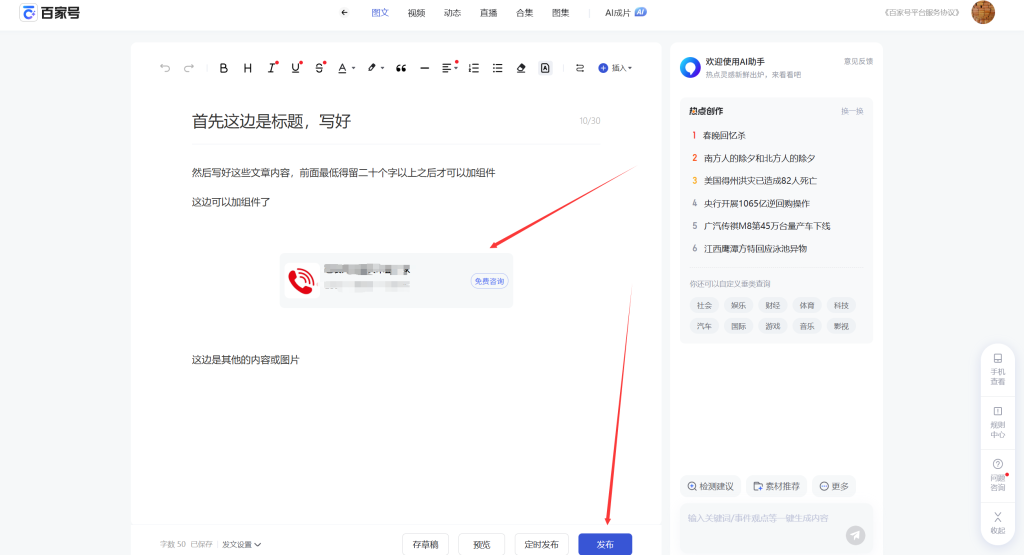Open the font color dropdown

click(x=345, y=68)
